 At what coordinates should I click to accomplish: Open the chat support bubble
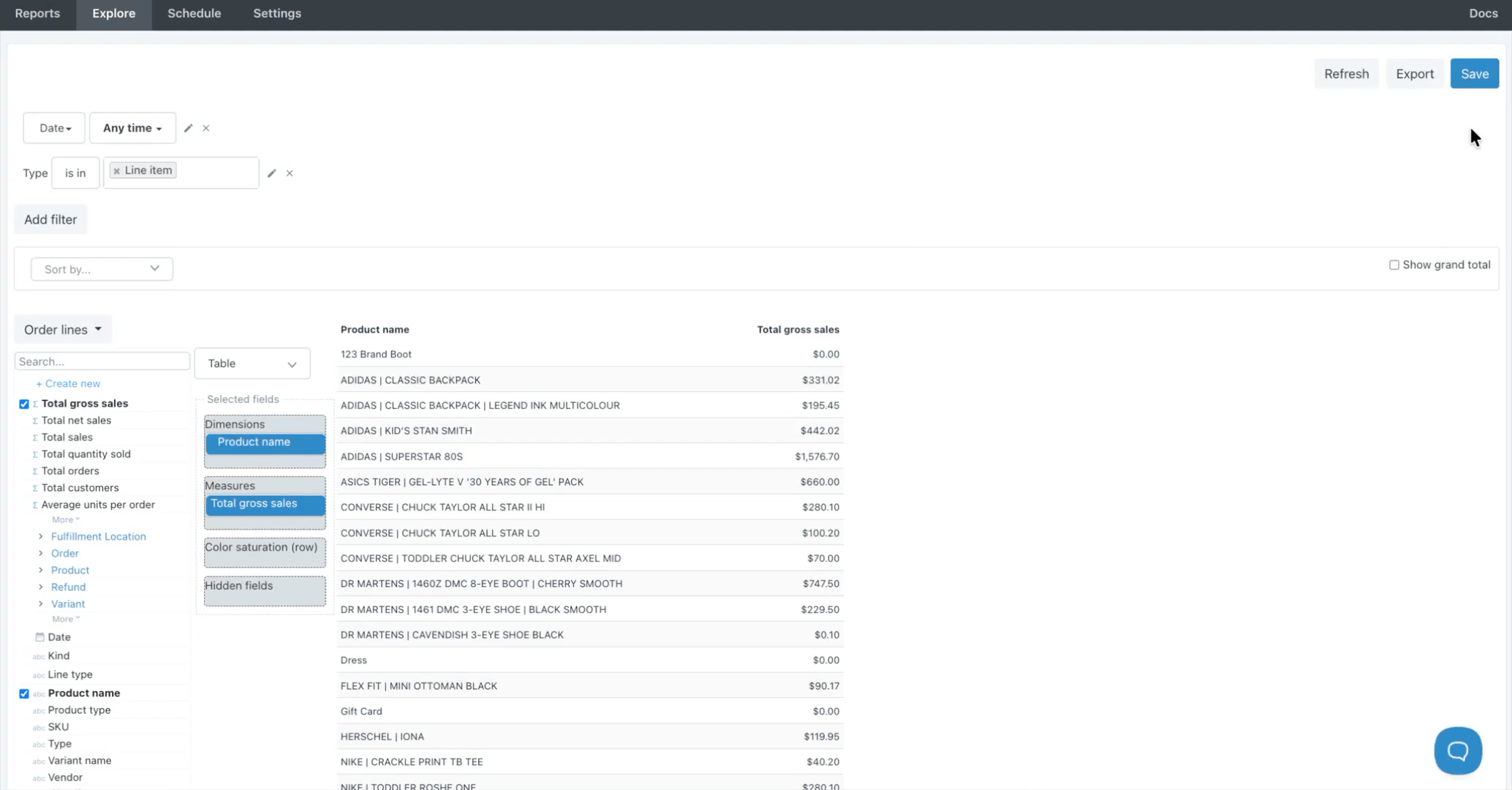pos(1457,750)
